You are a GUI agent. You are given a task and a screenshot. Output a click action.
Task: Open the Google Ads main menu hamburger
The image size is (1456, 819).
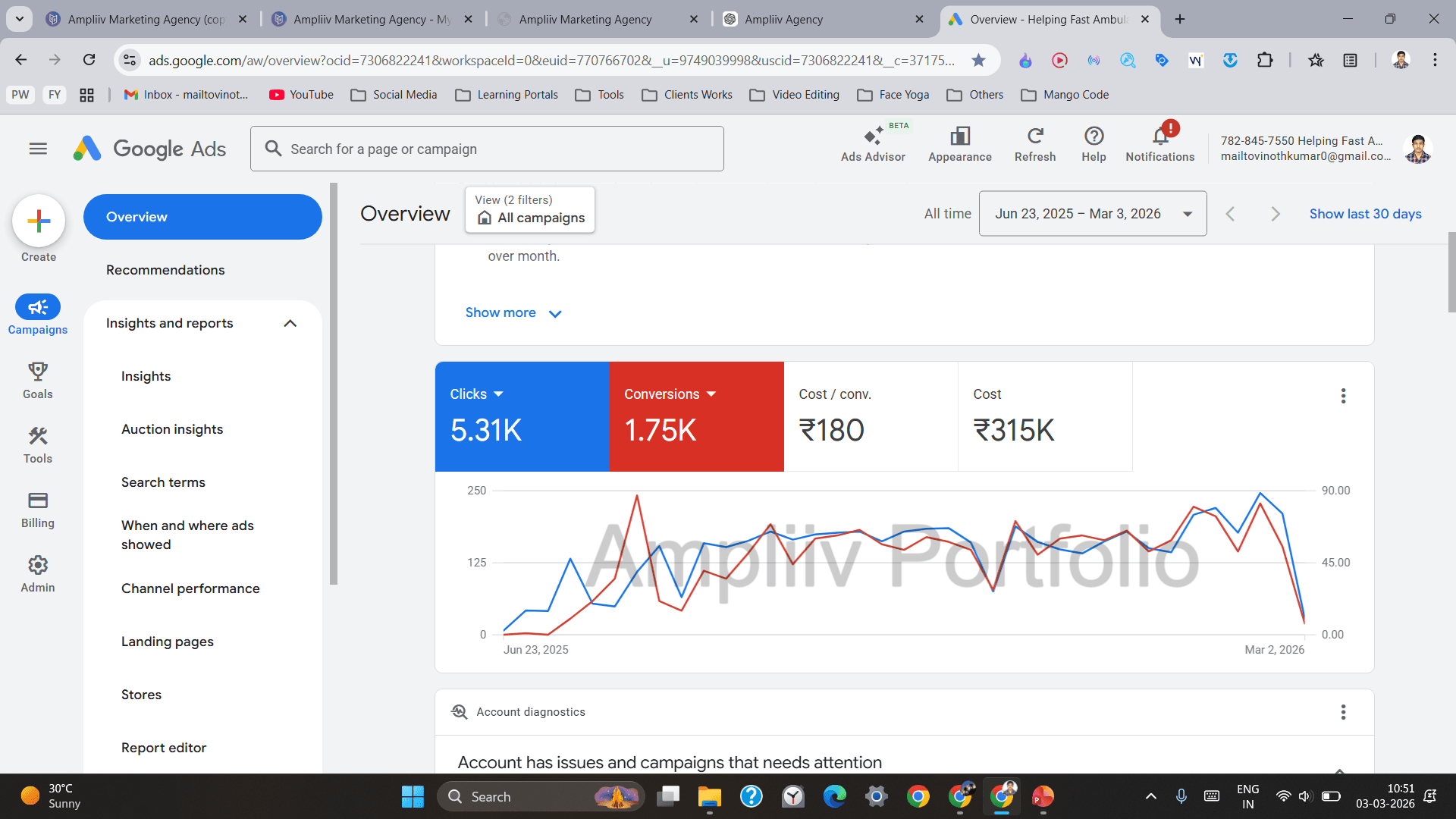click(38, 149)
